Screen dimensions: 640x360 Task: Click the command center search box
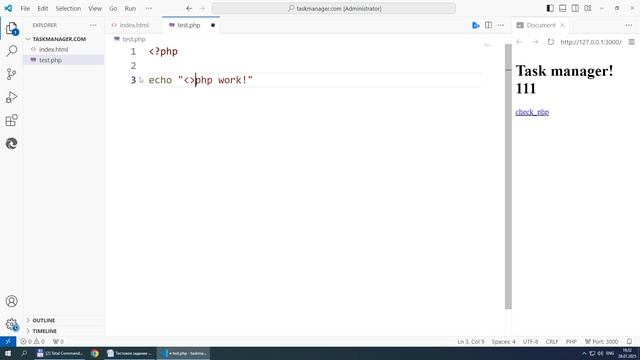point(333,8)
